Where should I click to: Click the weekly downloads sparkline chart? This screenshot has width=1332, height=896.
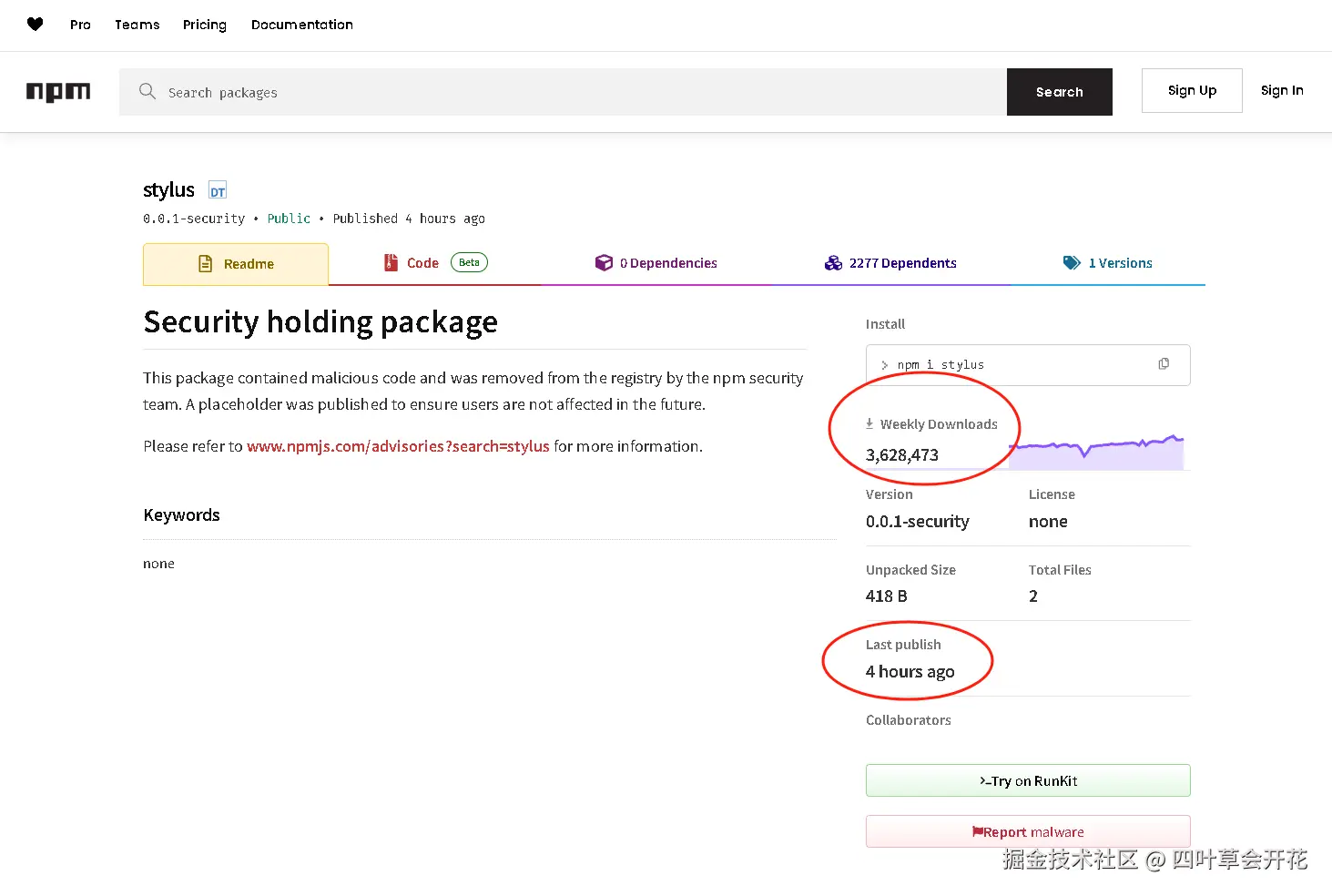point(1097,452)
